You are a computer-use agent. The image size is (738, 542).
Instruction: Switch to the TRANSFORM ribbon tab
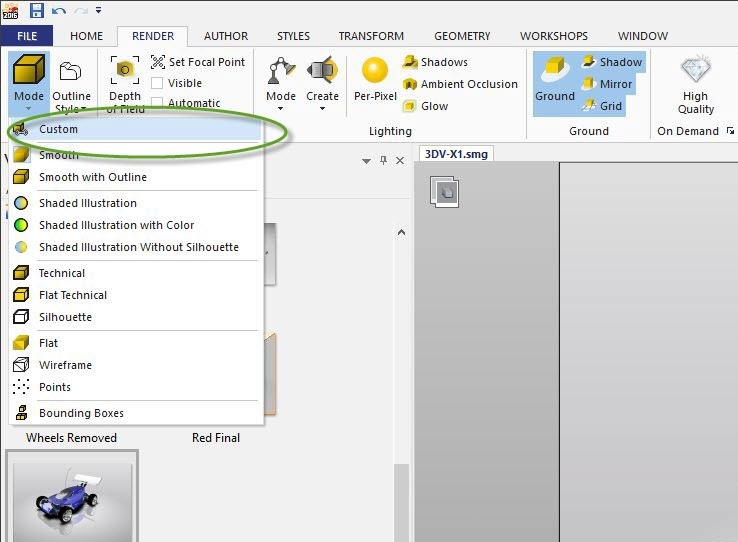pyautogui.click(x=371, y=36)
